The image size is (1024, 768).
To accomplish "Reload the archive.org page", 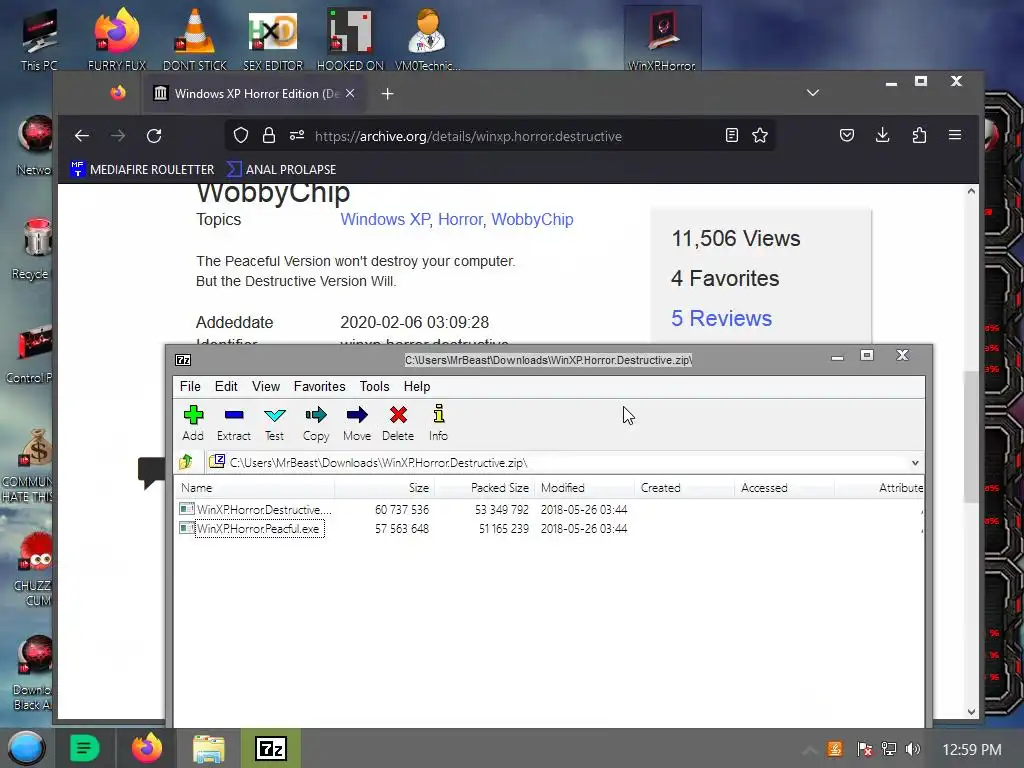I will [x=154, y=136].
